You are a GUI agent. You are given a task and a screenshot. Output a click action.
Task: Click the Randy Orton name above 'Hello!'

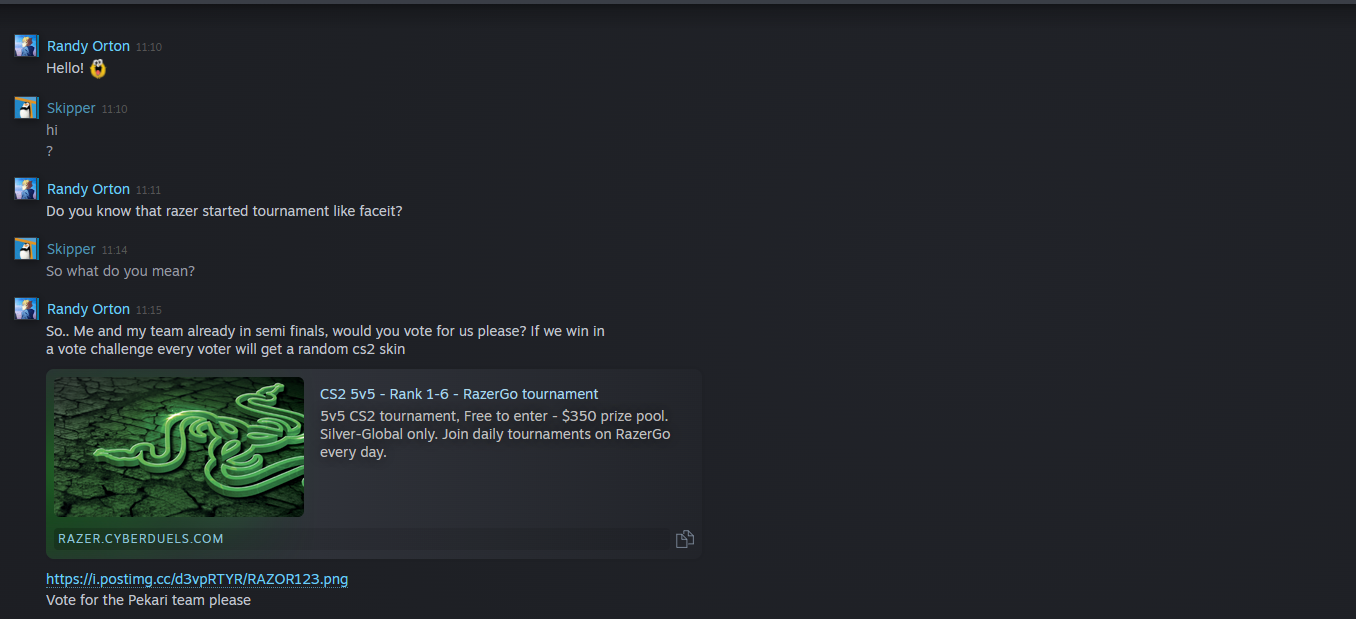[x=88, y=46]
